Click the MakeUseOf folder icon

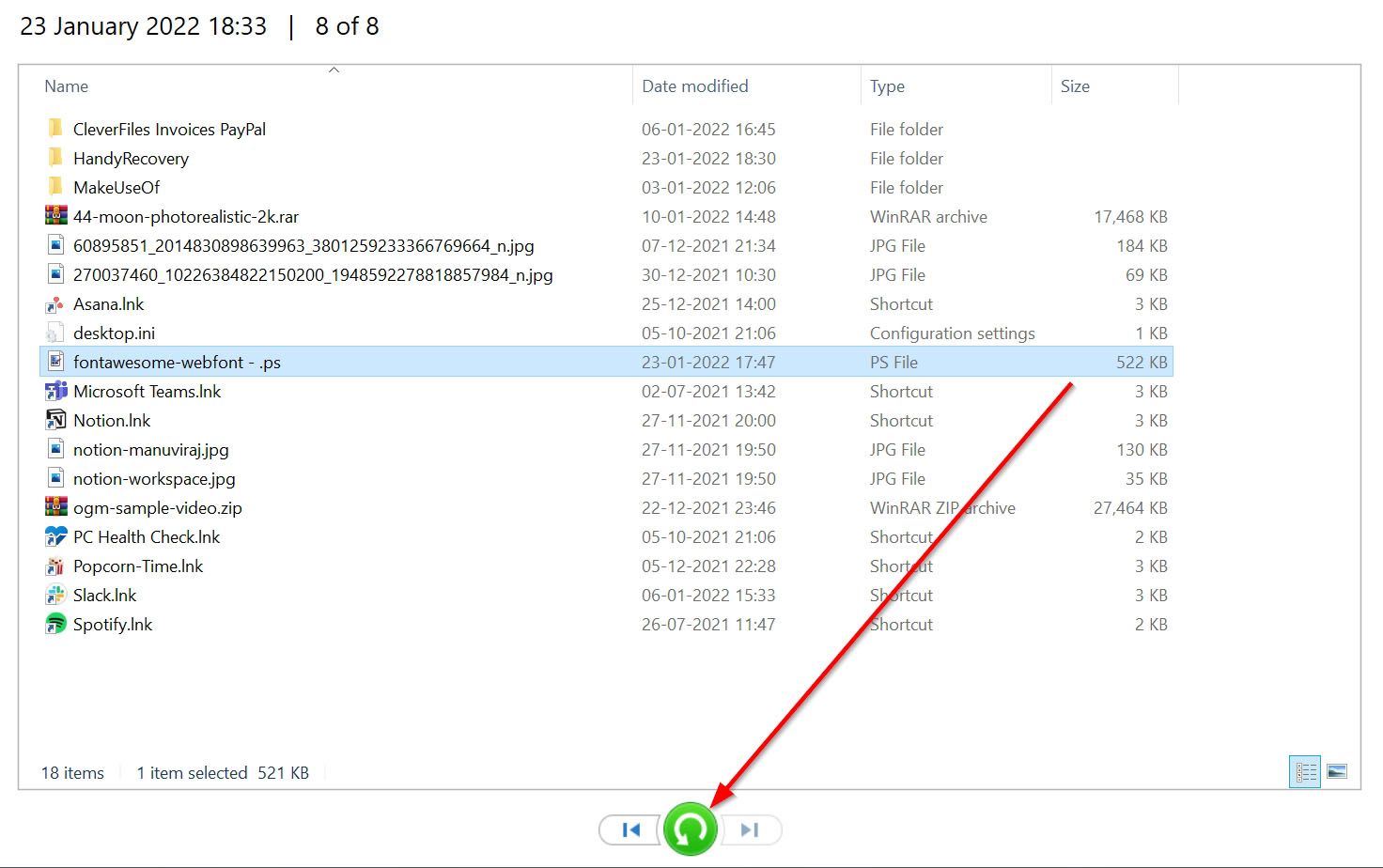pyautogui.click(x=55, y=186)
